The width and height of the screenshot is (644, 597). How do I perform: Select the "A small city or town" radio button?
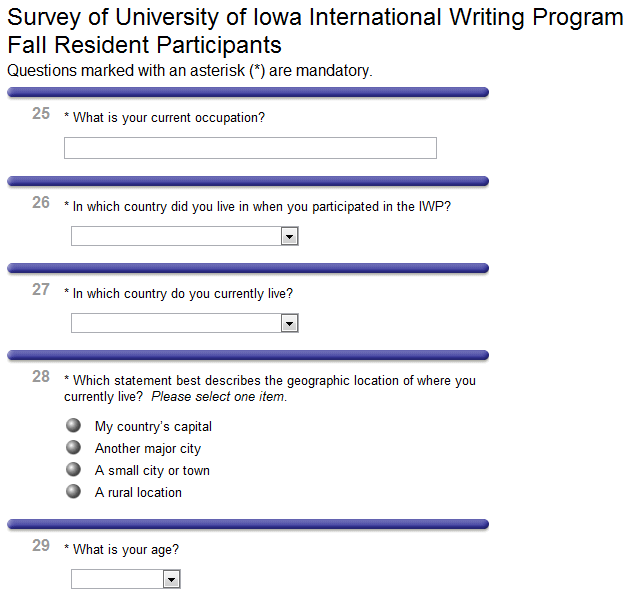[x=73, y=470]
